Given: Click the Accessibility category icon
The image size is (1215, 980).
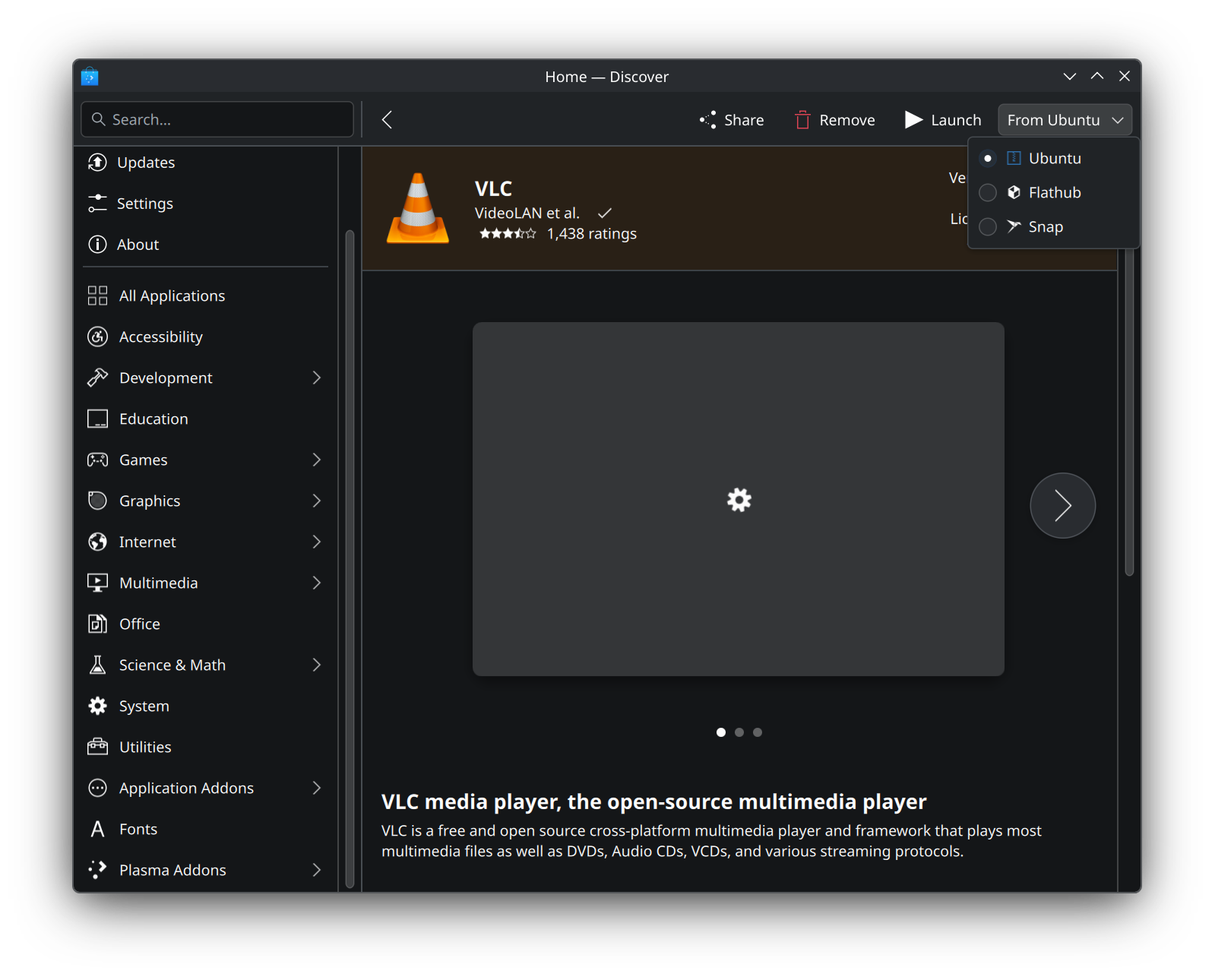Looking at the screenshot, I should 97,337.
